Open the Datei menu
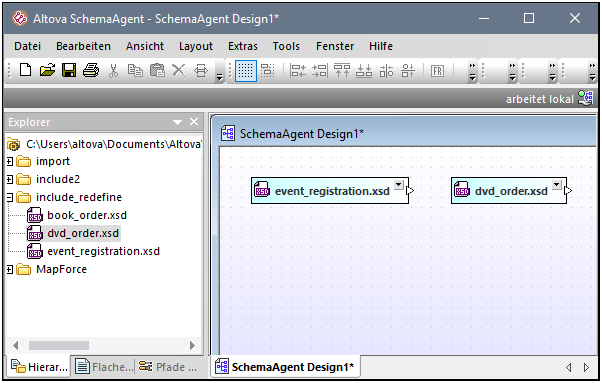This screenshot has height=383, width=602. click(27, 46)
